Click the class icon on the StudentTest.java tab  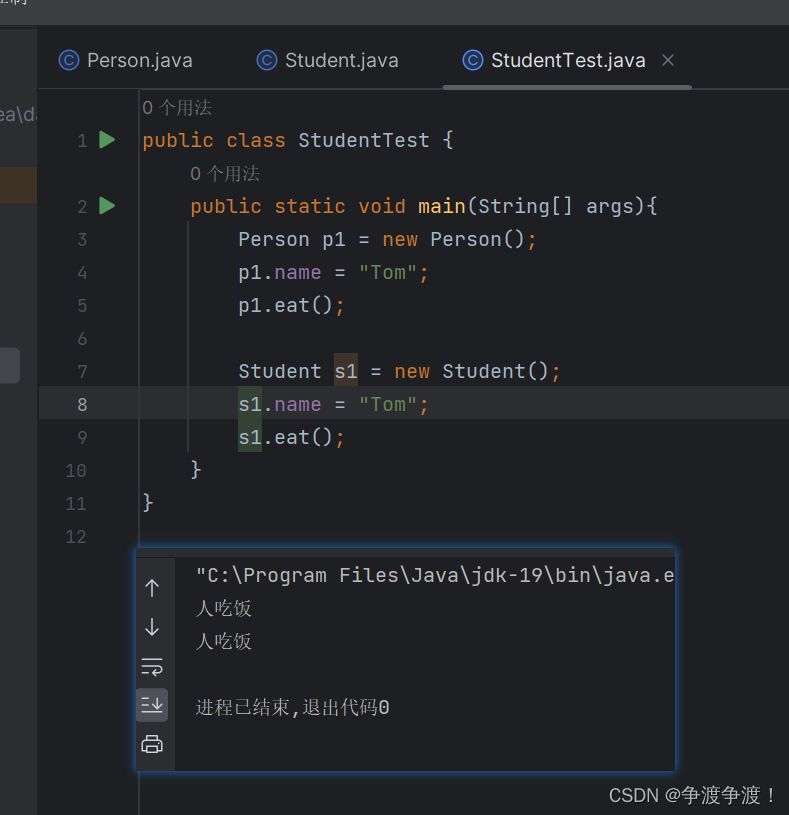click(472, 60)
